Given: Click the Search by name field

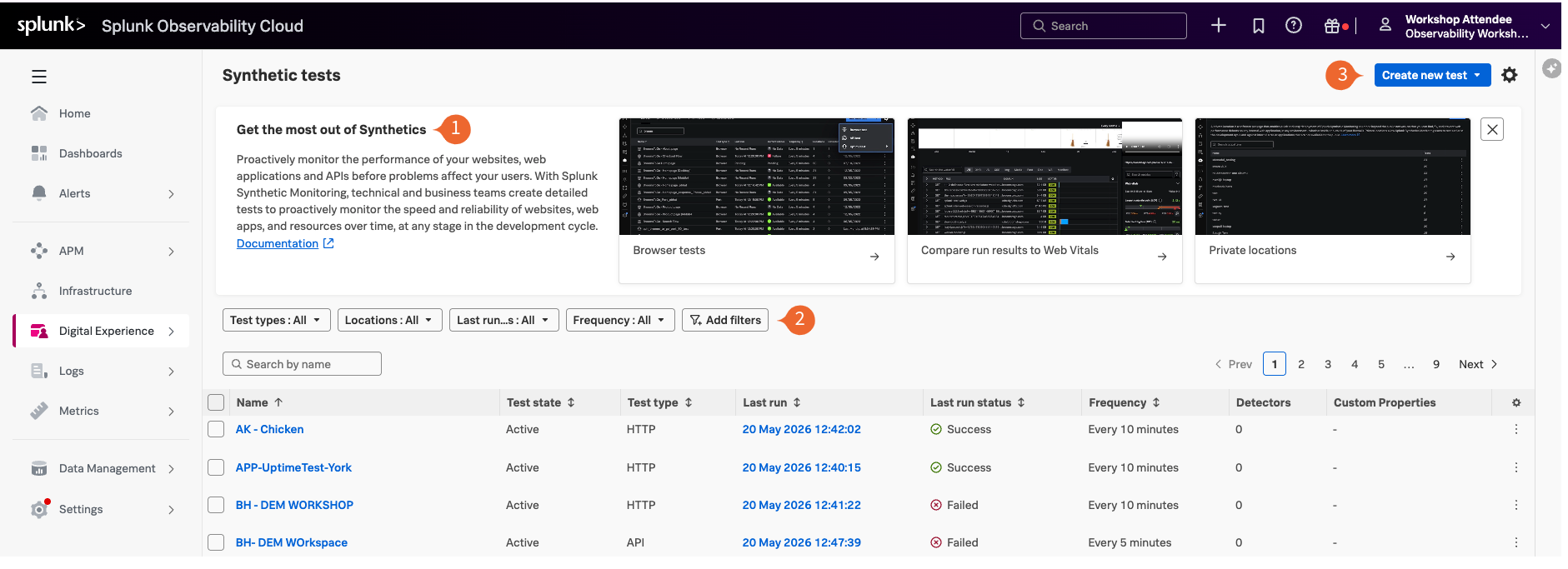Looking at the screenshot, I should coord(302,364).
